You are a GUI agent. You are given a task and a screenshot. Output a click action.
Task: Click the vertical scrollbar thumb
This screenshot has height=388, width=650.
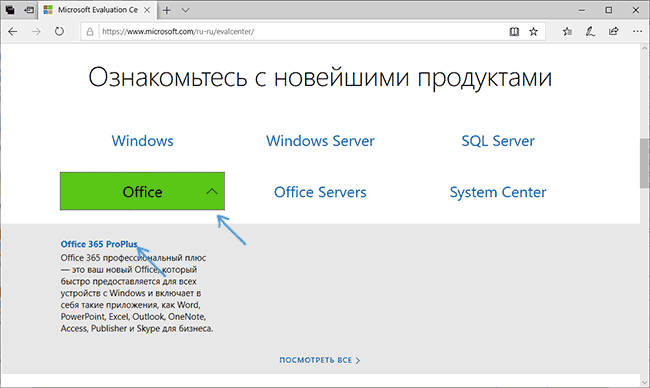pyautogui.click(x=645, y=163)
